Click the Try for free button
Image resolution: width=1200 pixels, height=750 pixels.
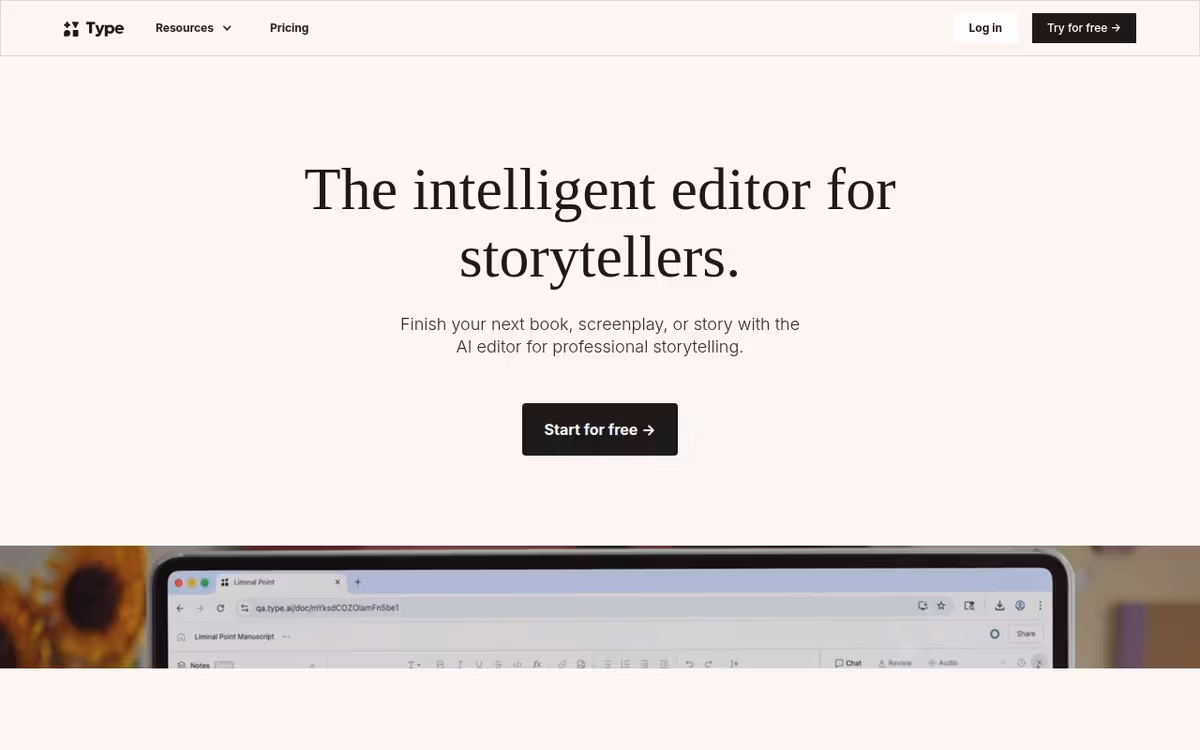click(x=1084, y=28)
